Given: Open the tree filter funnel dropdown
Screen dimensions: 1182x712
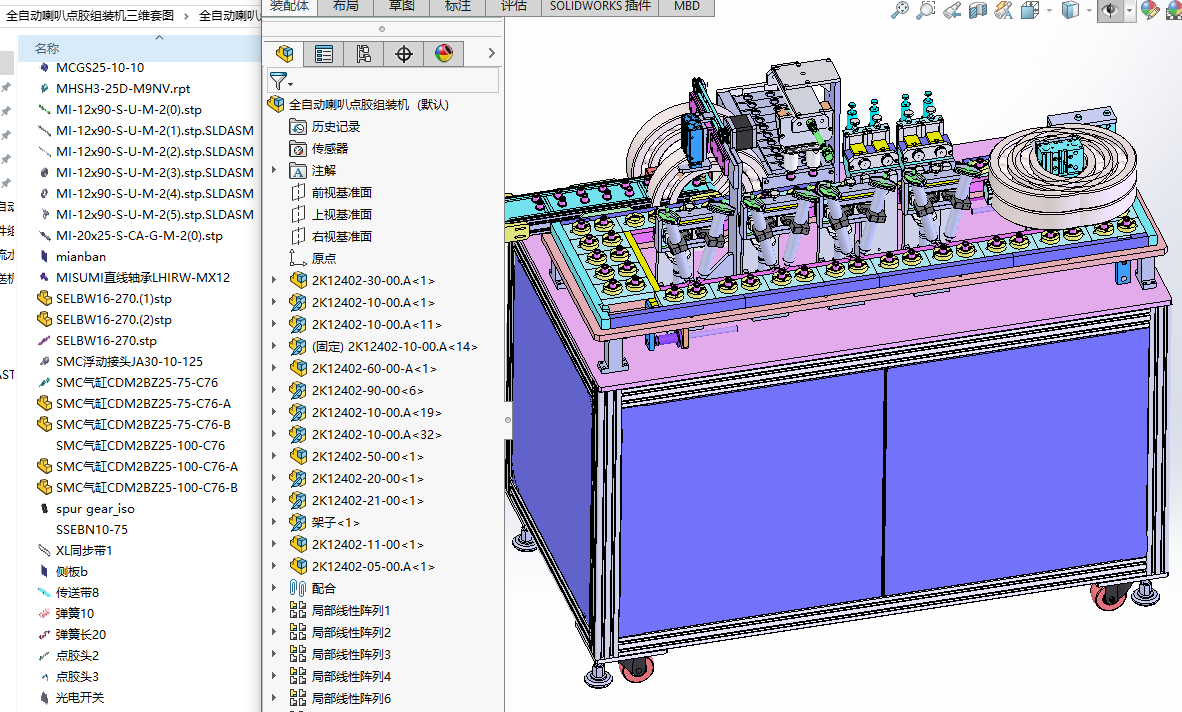Looking at the screenshot, I should click(280, 81).
